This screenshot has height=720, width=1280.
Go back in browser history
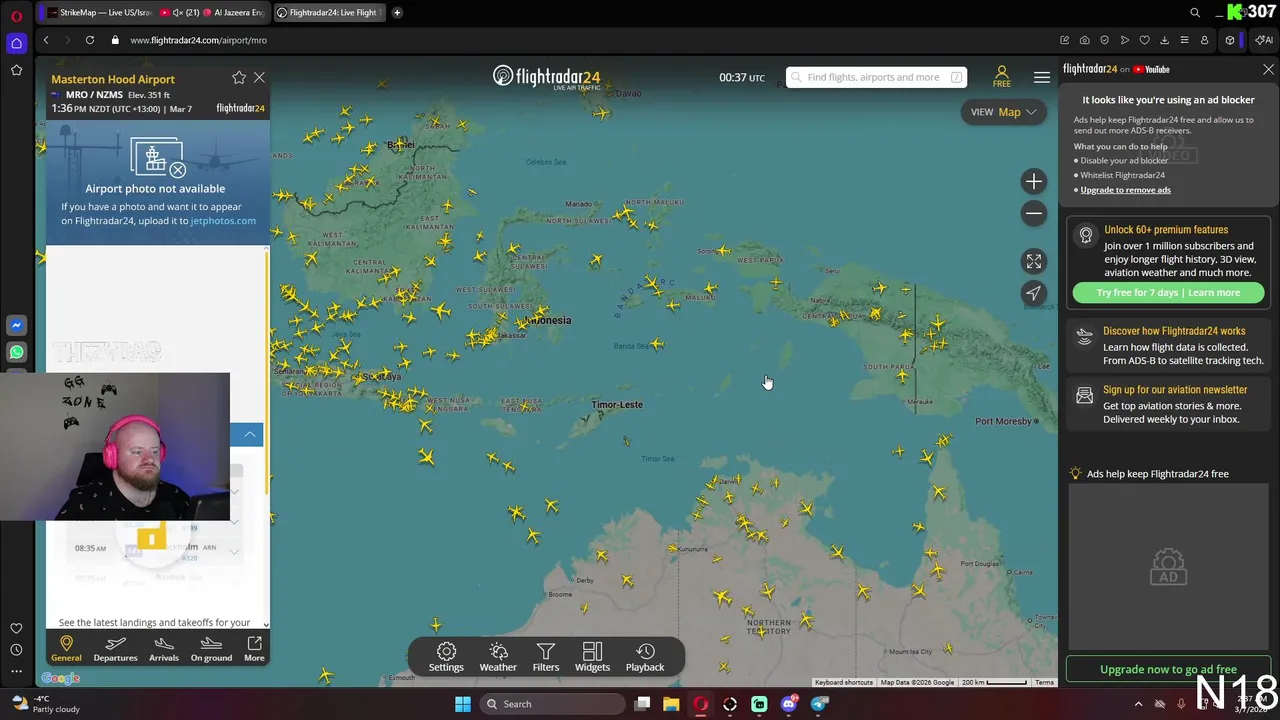pyautogui.click(x=46, y=40)
